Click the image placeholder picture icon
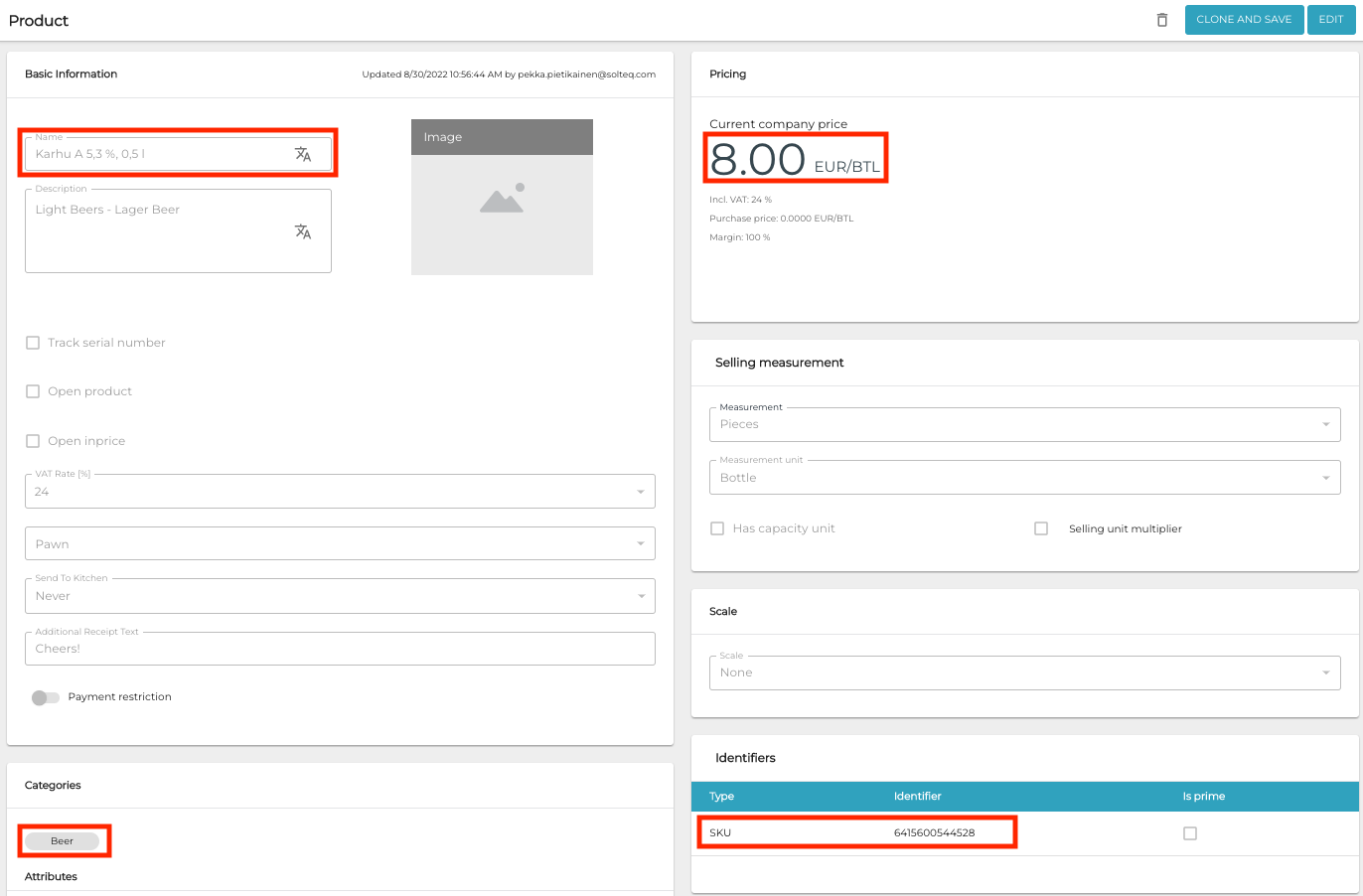Image resolution: width=1363 pixels, height=896 pixels. pyautogui.click(x=502, y=199)
